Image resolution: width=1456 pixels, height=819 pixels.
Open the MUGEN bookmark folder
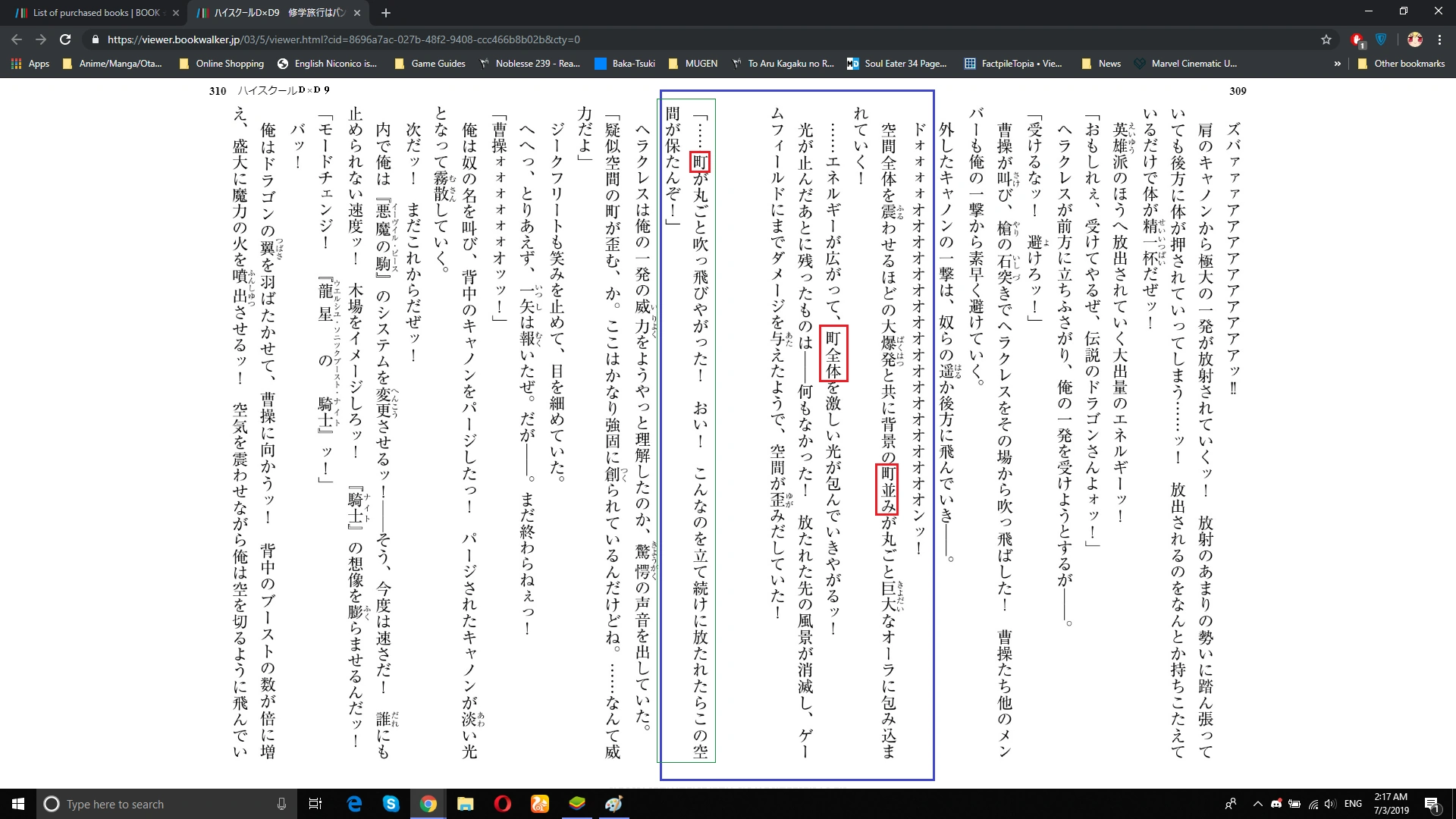(x=693, y=64)
